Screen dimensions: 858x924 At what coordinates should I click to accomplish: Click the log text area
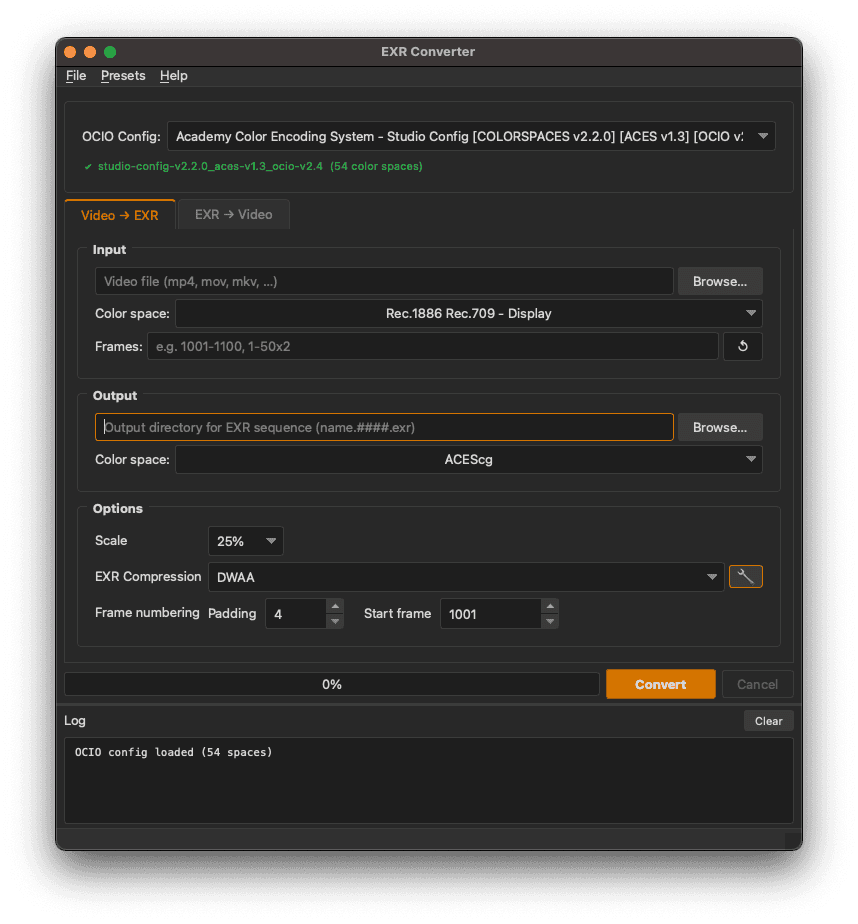tap(429, 780)
